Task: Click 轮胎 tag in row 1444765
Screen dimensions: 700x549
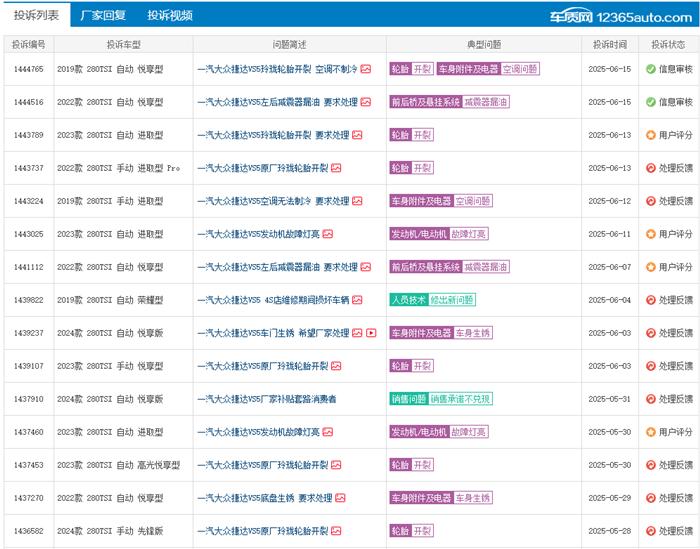Action: (x=400, y=69)
